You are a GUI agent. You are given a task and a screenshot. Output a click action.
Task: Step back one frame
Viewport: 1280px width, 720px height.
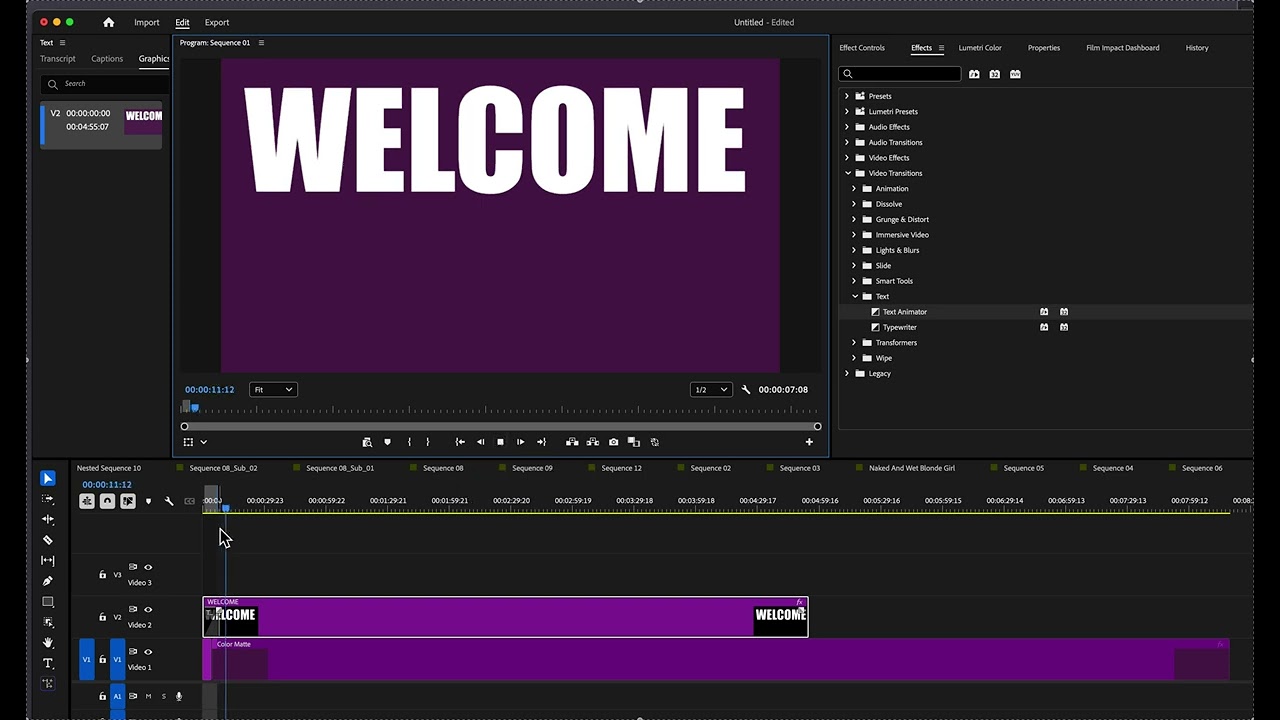coord(480,442)
